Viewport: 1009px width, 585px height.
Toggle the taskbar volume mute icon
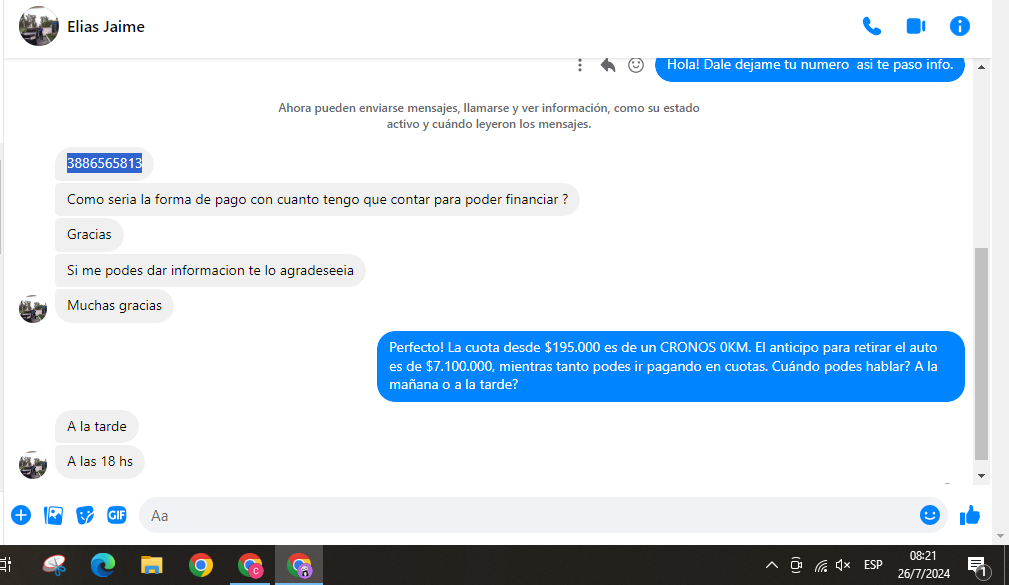pos(843,565)
